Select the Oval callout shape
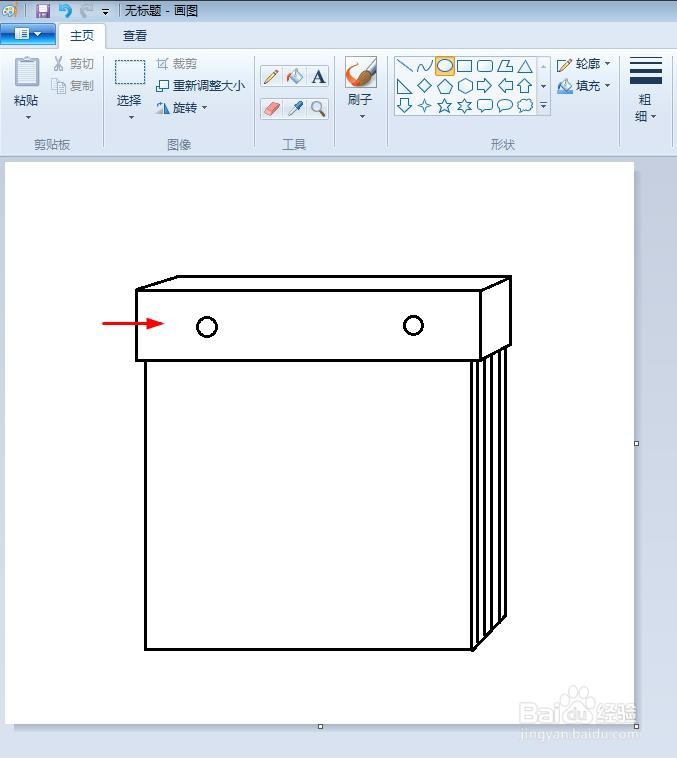677x758 pixels. 505,105
